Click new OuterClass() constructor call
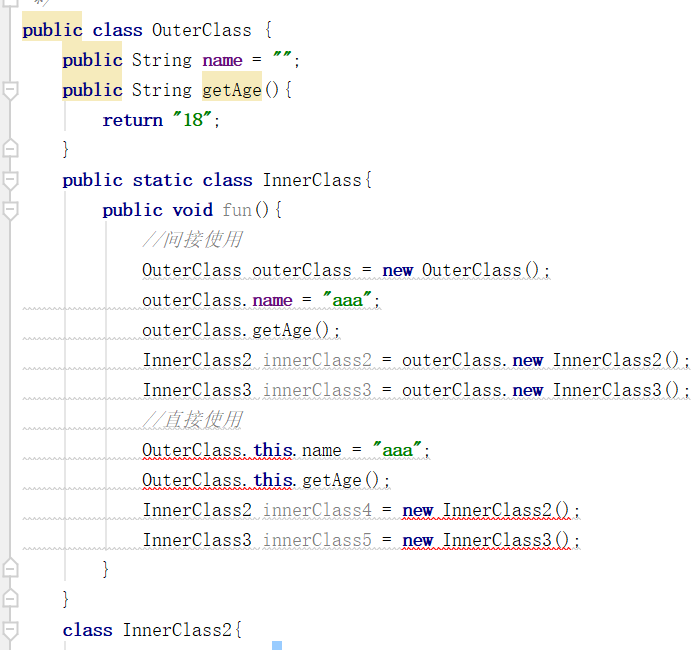The height and width of the screenshot is (650, 696). point(461,270)
